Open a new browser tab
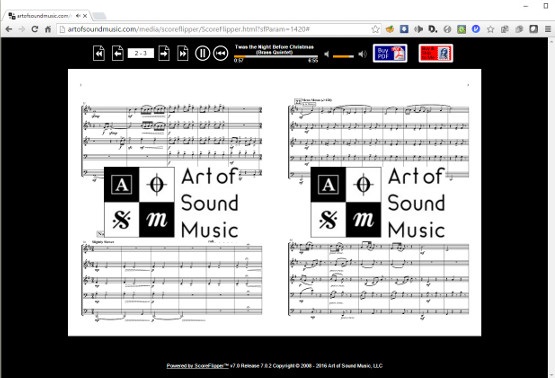The image size is (555, 378). 99,16
